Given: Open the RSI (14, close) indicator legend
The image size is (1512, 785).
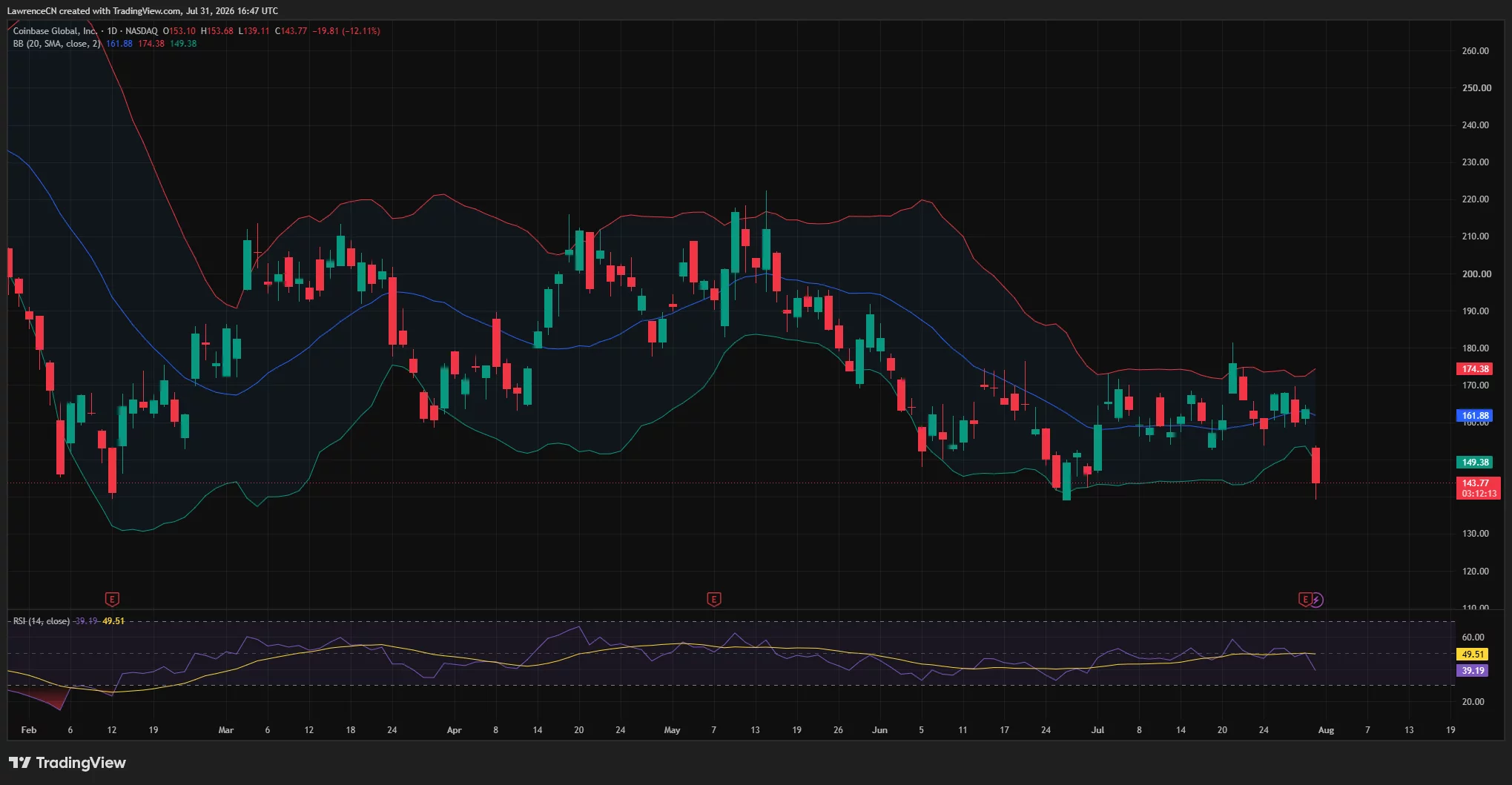Looking at the screenshot, I should coord(42,621).
